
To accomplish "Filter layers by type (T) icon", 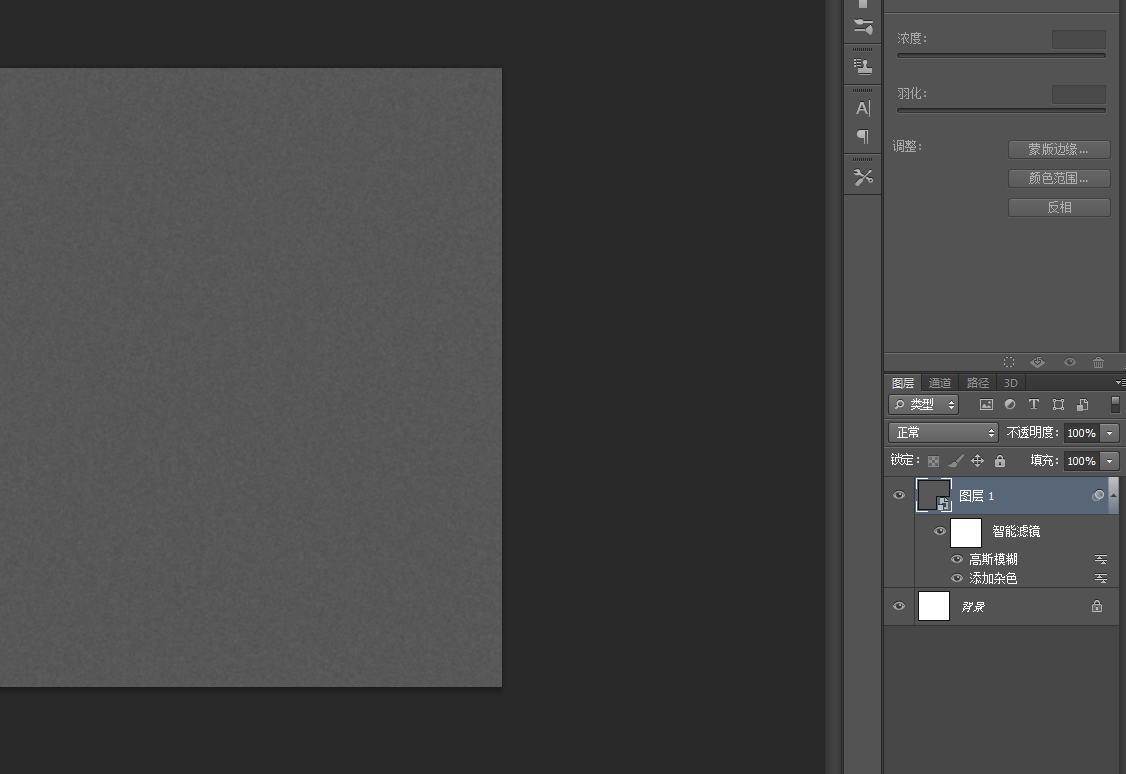I will [x=1033, y=405].
